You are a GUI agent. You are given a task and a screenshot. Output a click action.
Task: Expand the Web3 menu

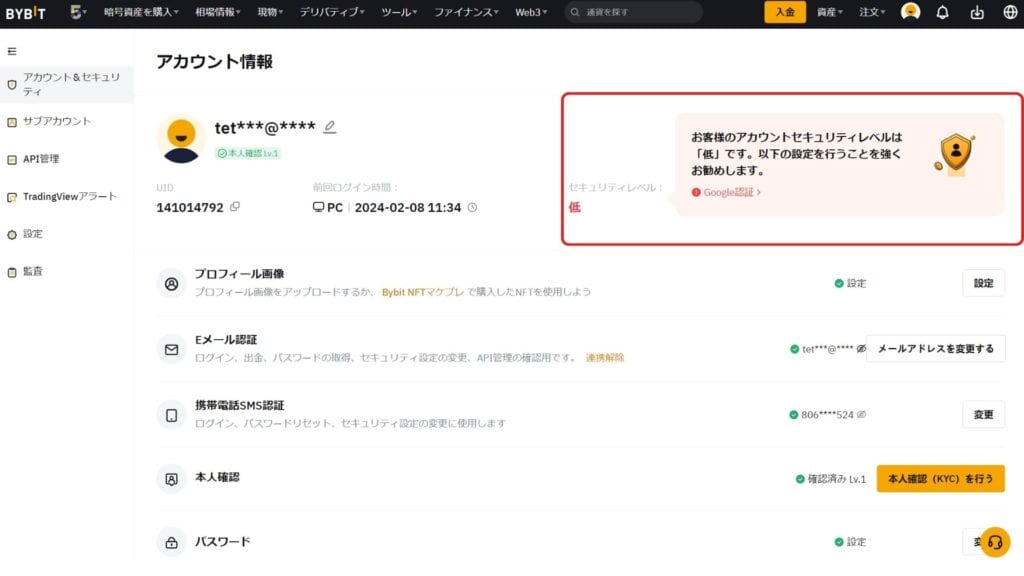(531, 12)
